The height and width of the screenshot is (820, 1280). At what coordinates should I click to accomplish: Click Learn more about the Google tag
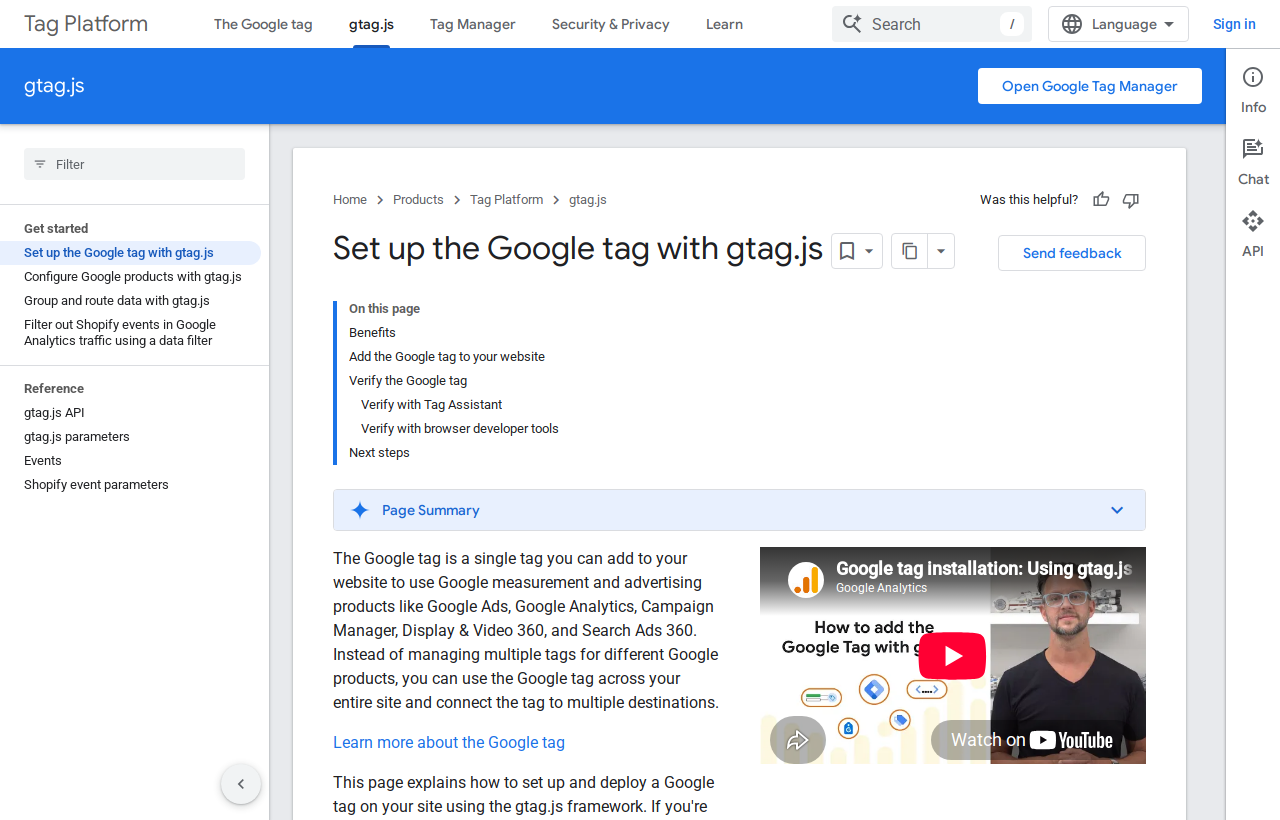449,742
